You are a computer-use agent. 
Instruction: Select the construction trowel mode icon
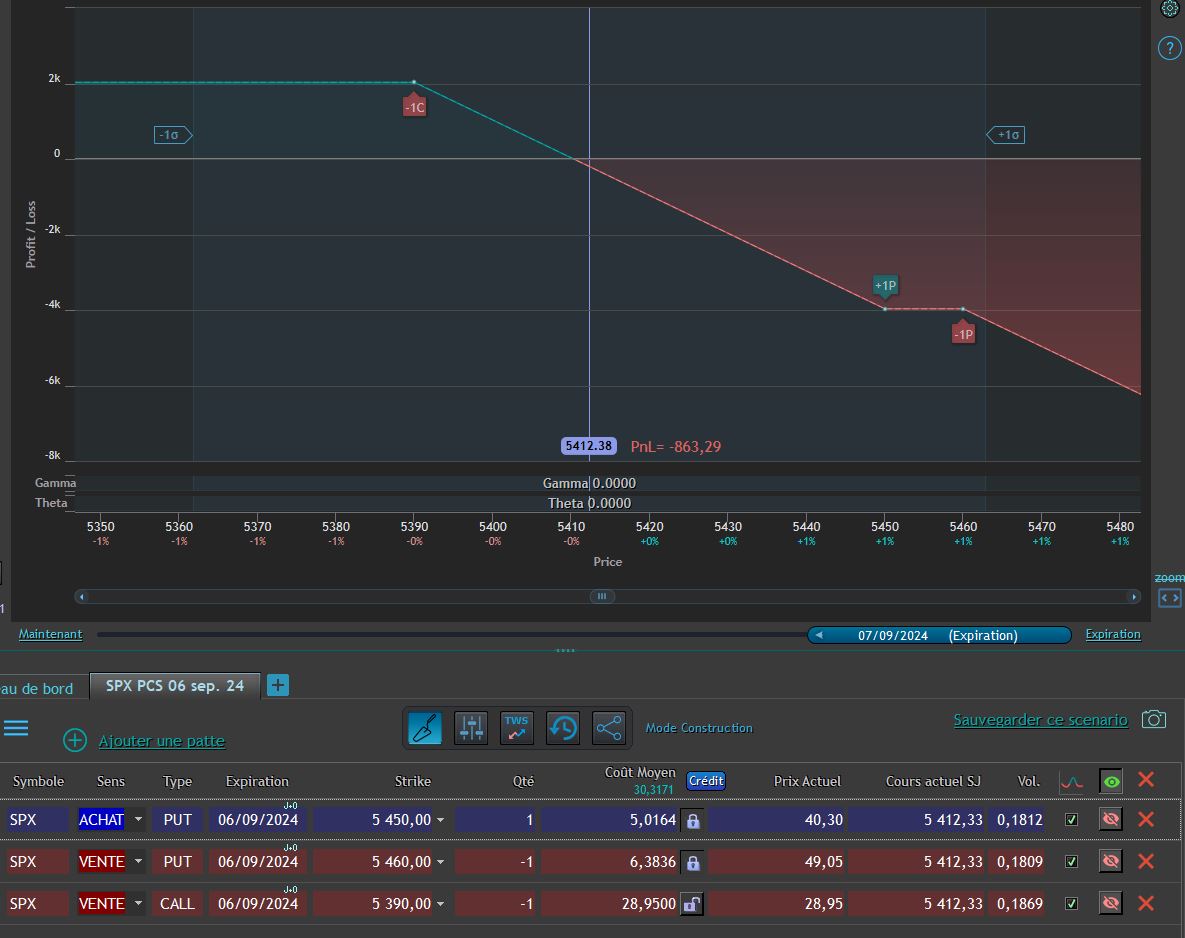(425, 728)
